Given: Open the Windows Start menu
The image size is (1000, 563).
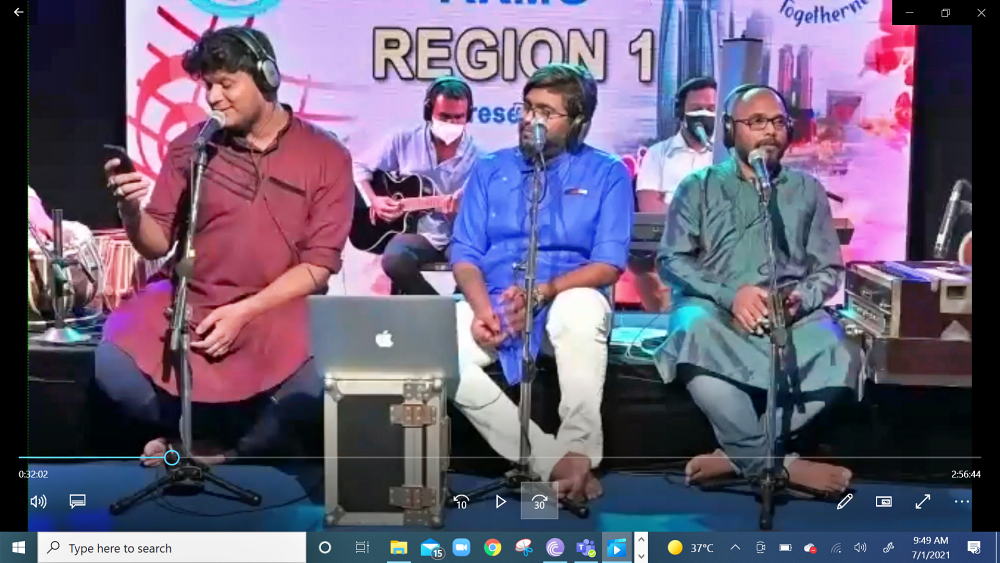Looking at the screenshot, I should (x=18, y=548).
